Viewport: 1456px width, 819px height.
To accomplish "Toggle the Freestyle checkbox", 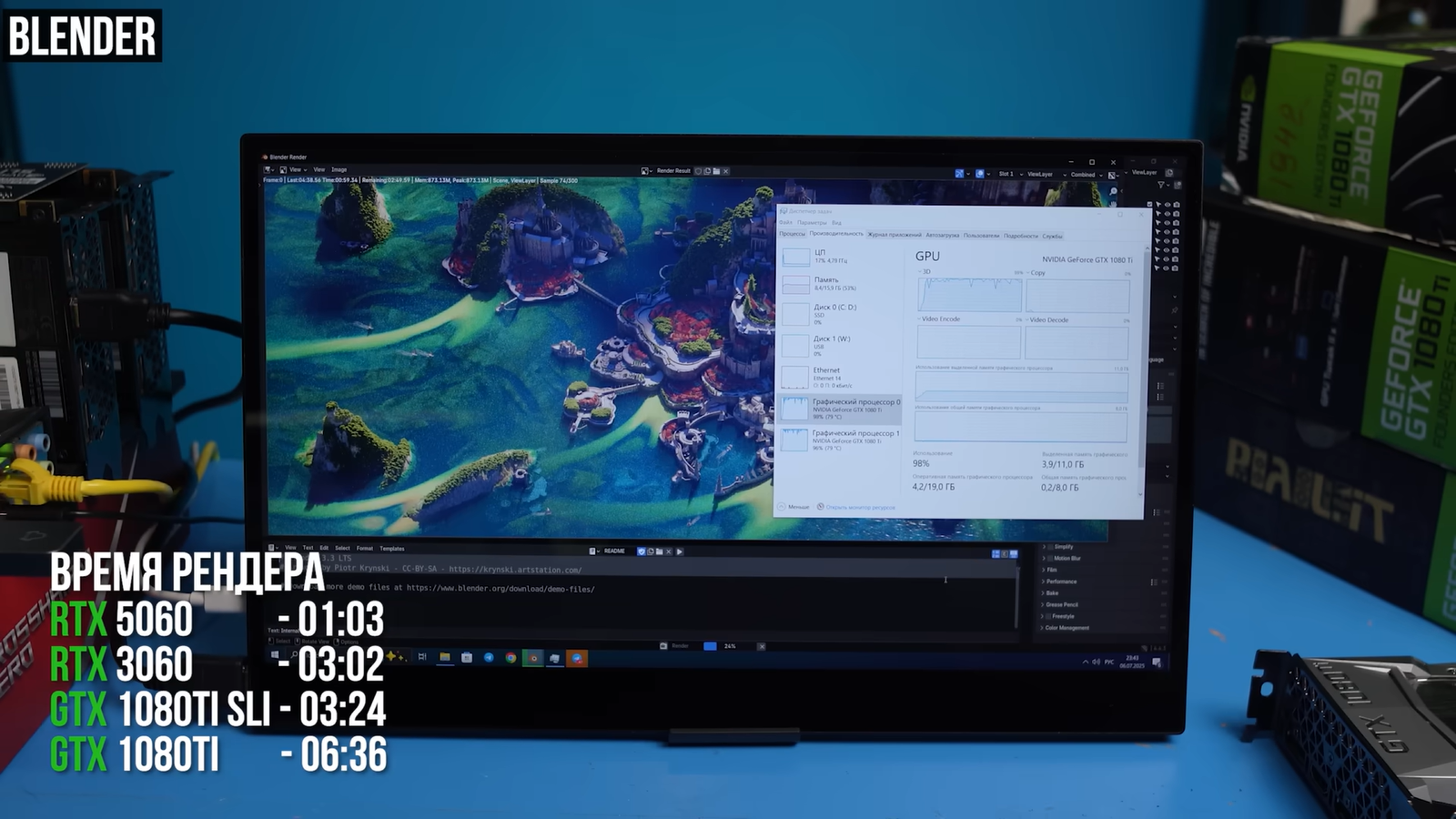I will coord(1048,616).
